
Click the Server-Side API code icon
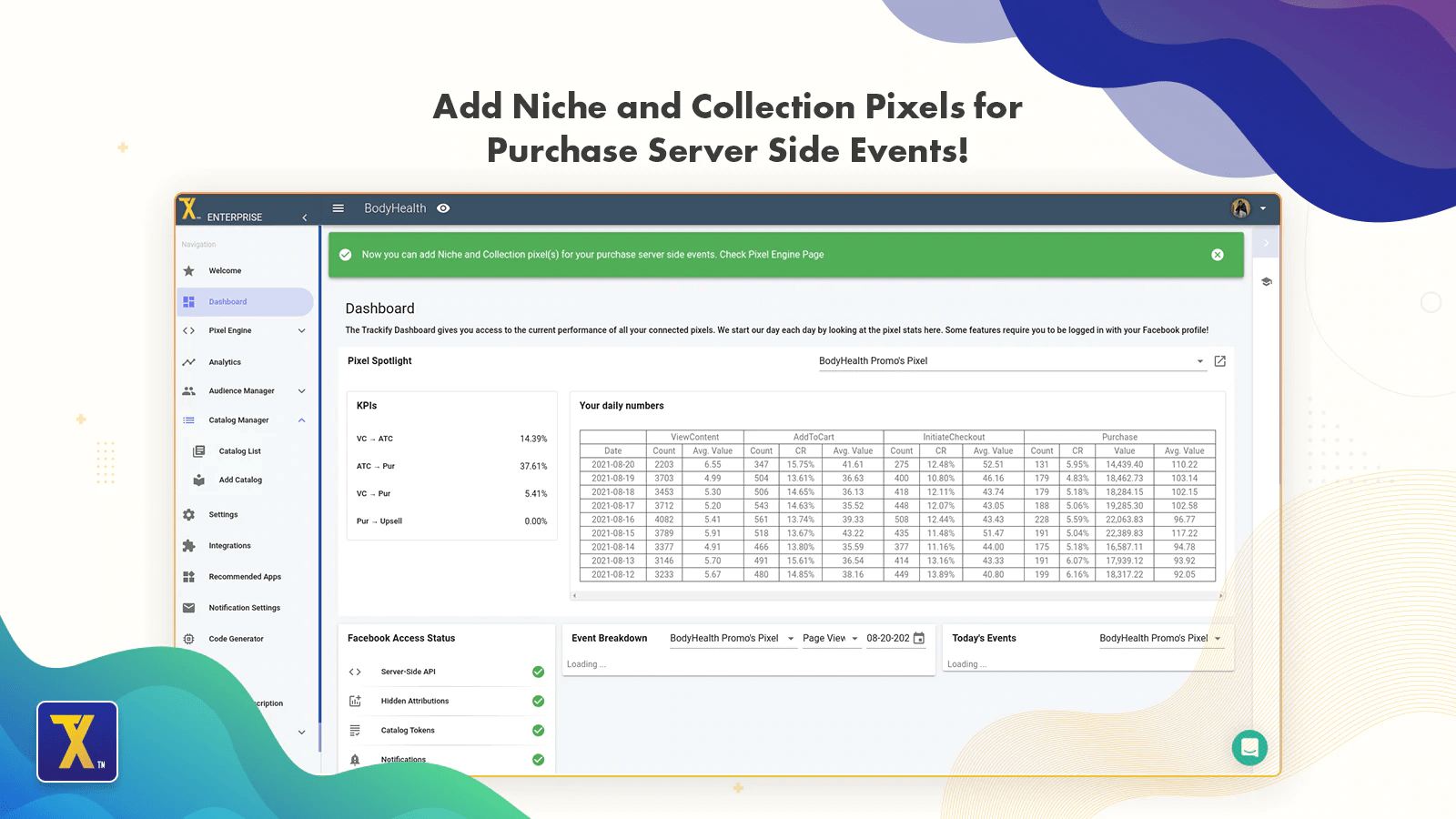coord(355,672)
